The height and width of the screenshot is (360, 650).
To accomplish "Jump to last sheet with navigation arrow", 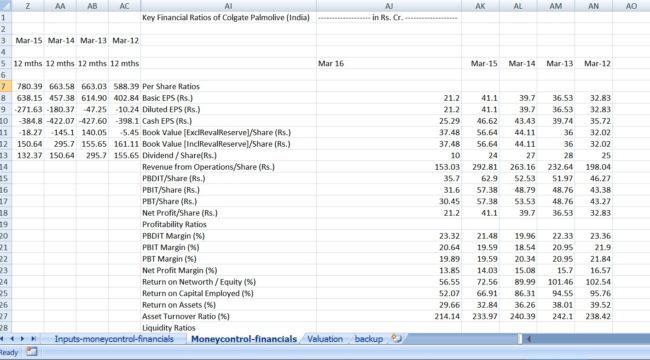I will point(33,339).
